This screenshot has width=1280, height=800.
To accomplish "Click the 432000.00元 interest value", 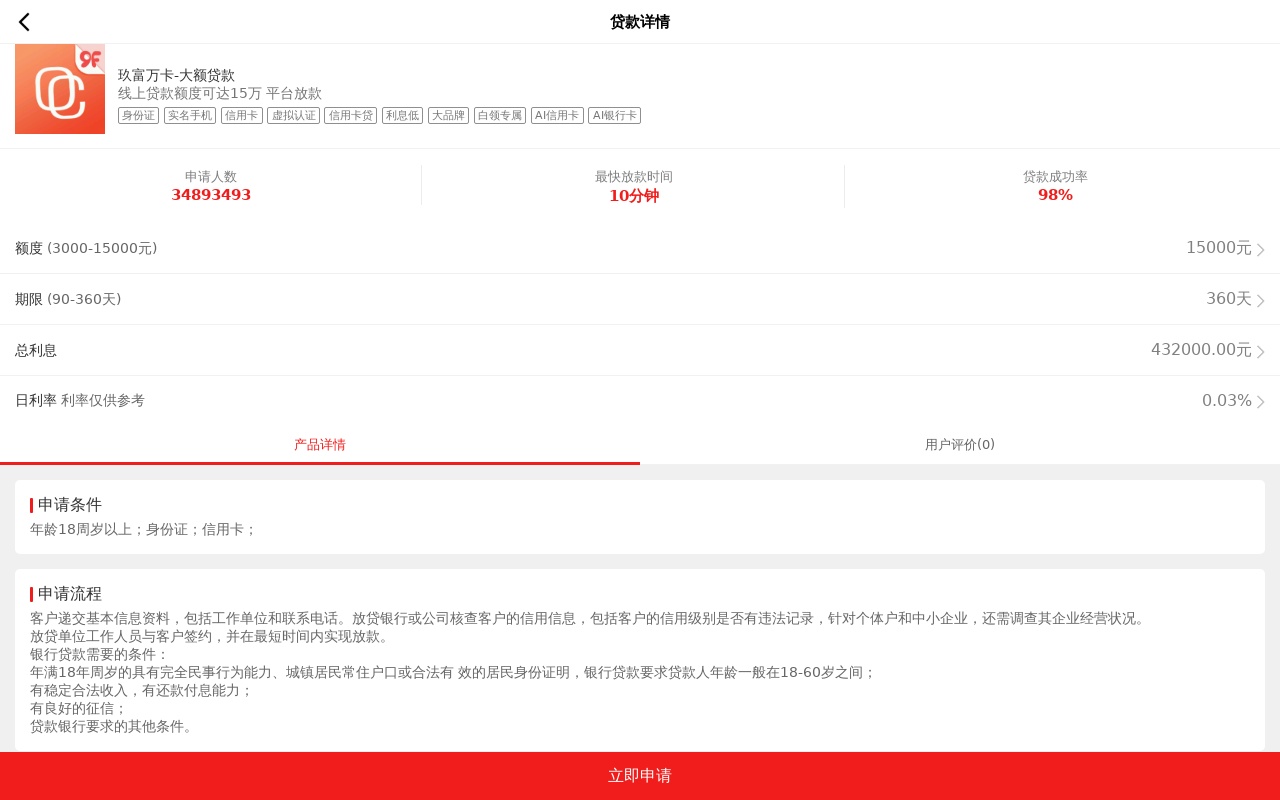I will click(1201, 350).
